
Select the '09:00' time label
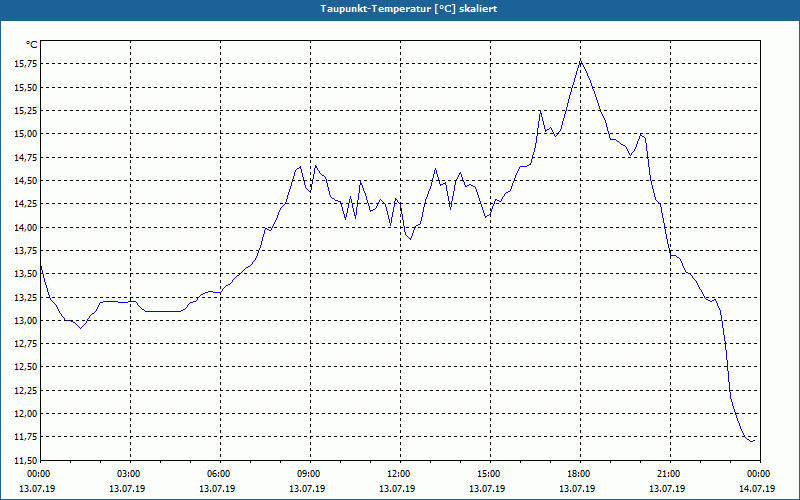pyautogui.click(x=309, y=474)
